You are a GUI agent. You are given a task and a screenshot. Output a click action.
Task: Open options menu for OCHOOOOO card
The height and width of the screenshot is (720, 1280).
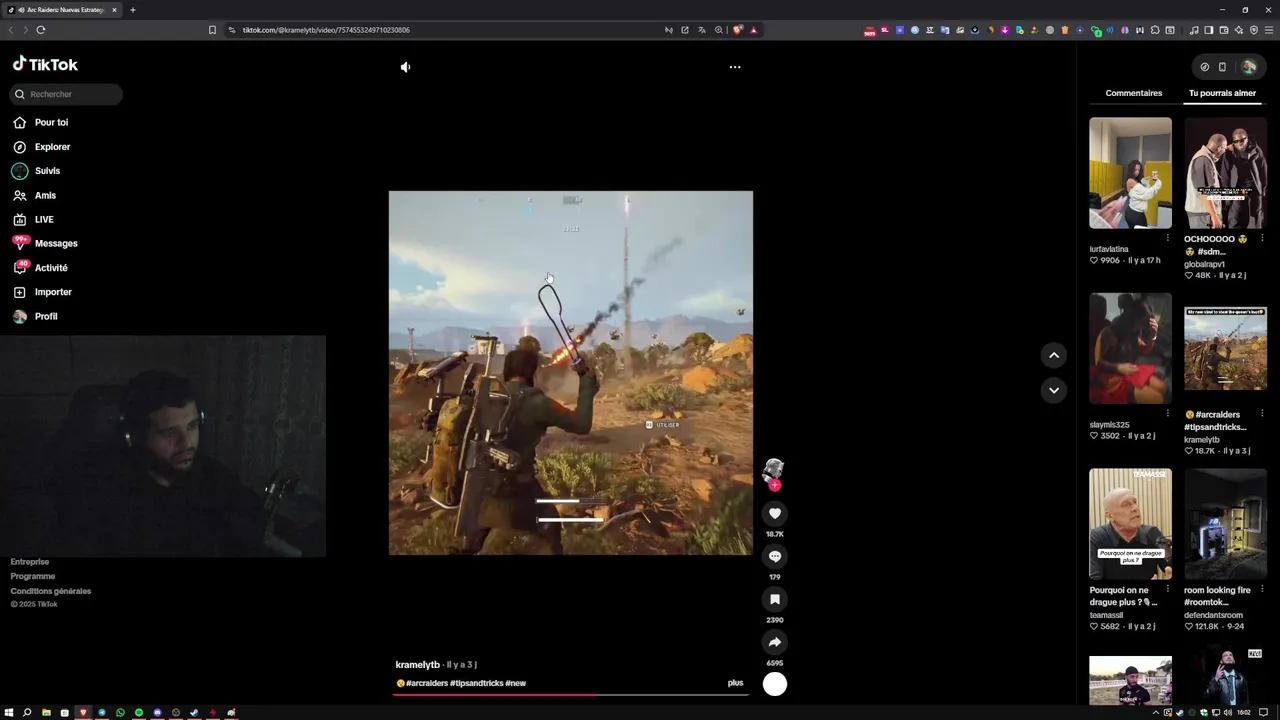click(x=1262, y=238)
